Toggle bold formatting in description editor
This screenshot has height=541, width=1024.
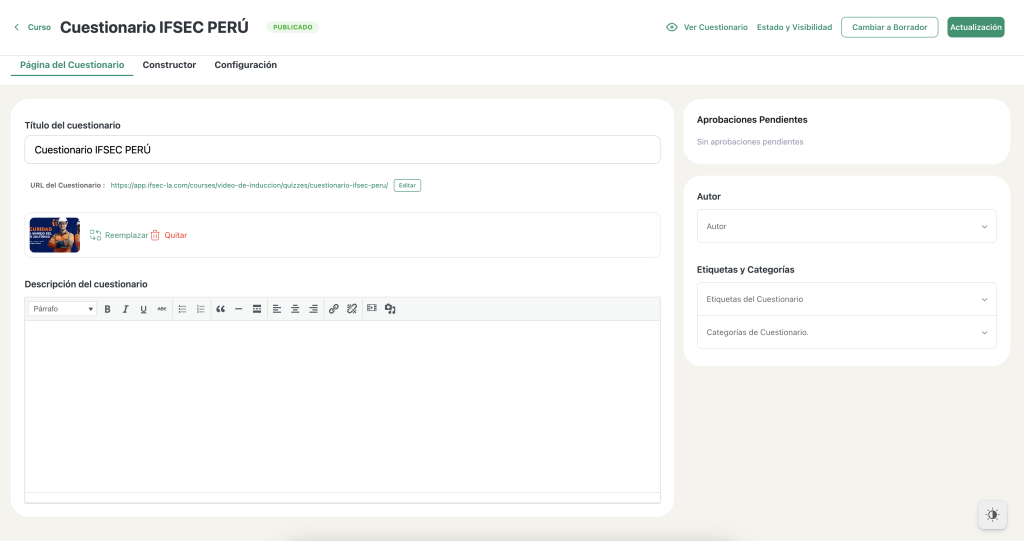[x=107, y=309]
